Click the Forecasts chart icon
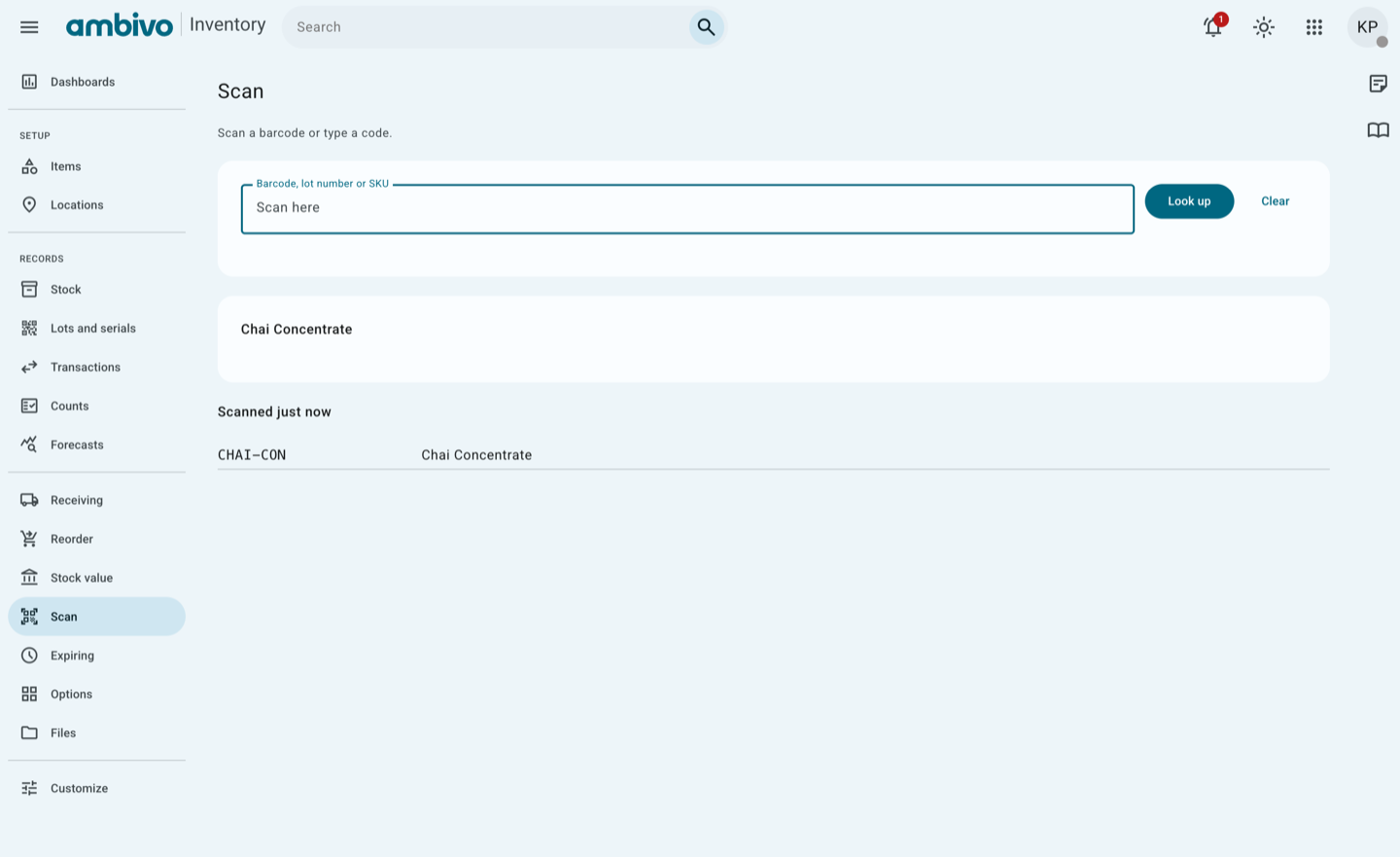This screenshot has height=857, width=1400. (29, 445)
